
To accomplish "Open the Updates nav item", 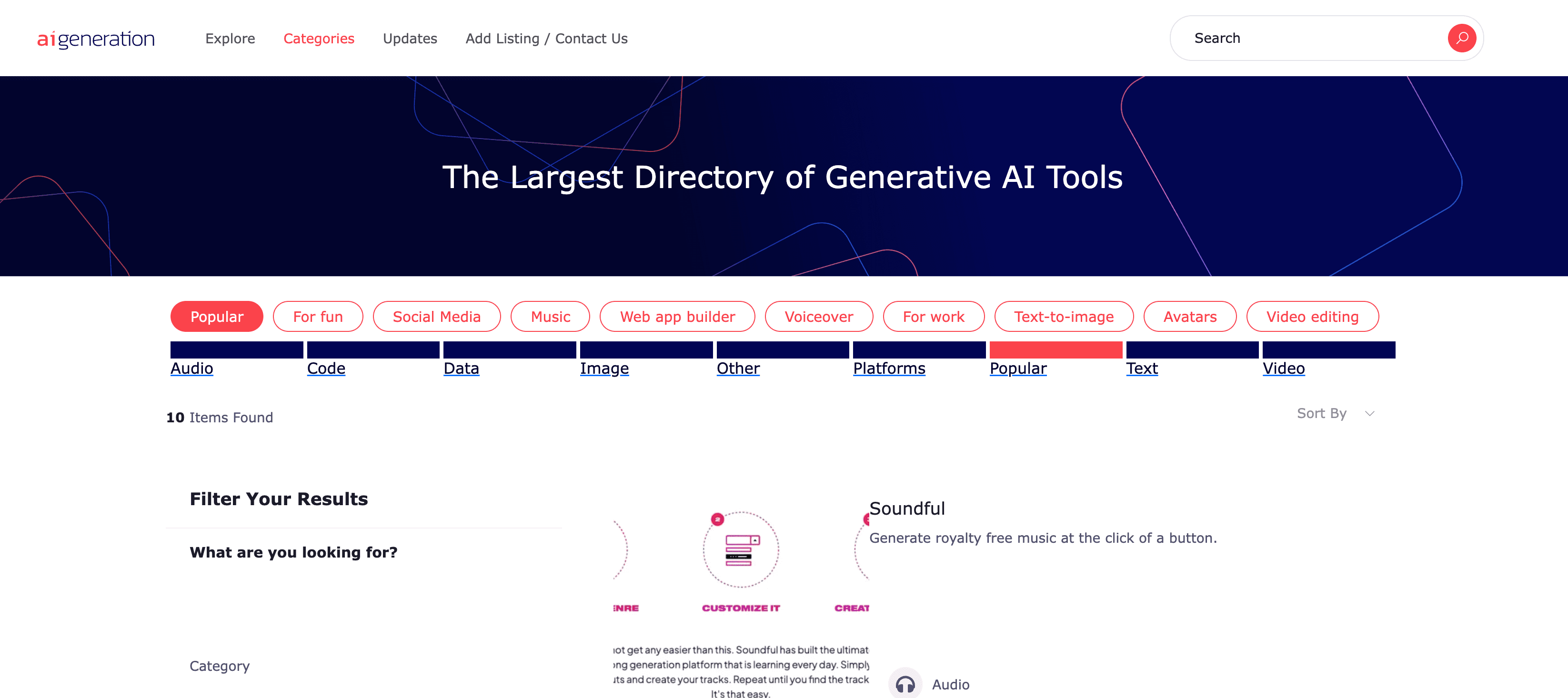I will point(410,39).
